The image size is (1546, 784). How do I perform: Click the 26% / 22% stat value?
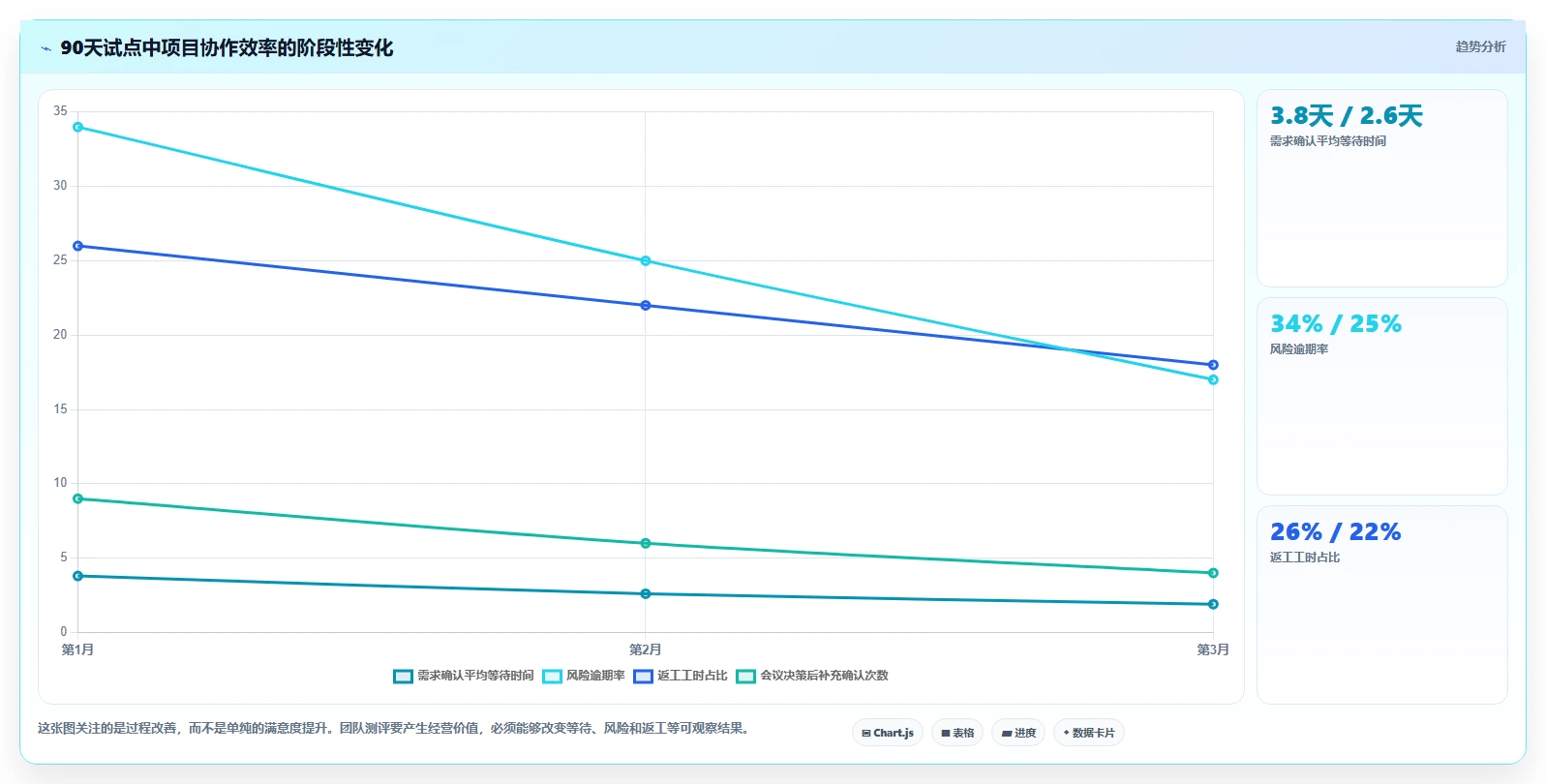tap(1336, 532)
